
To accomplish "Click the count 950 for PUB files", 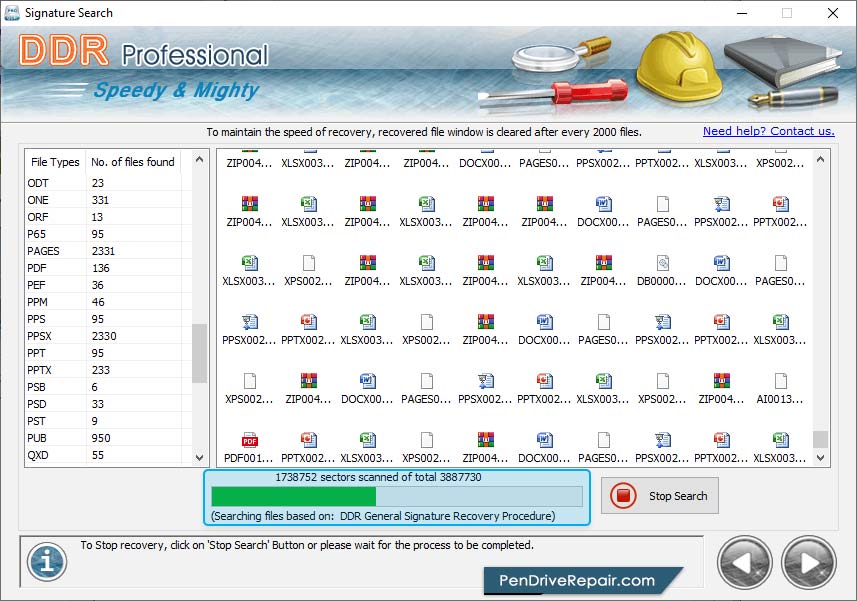I will (x=101, y=438).
